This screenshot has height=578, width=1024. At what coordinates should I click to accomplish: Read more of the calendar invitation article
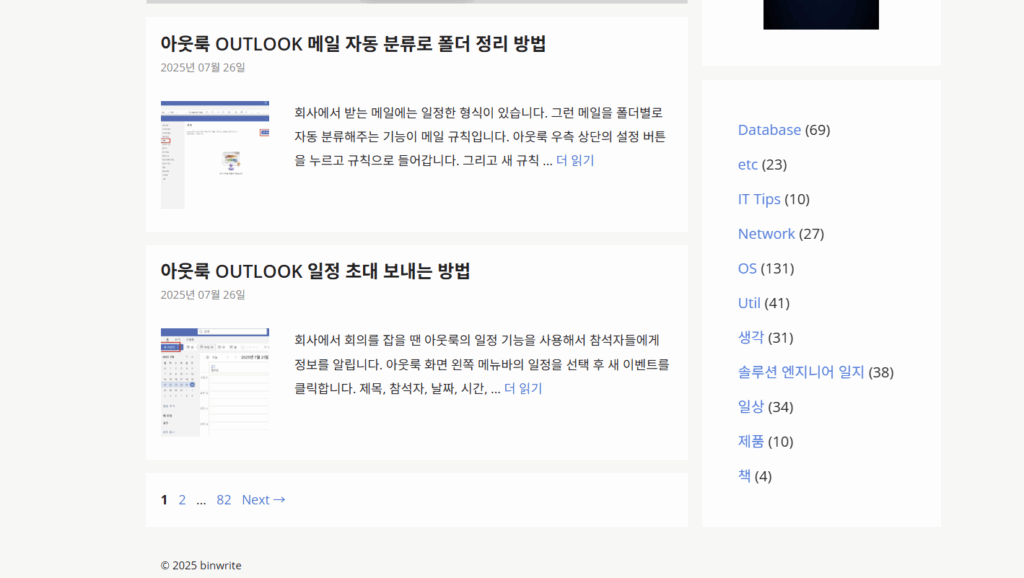pos(521,387)
